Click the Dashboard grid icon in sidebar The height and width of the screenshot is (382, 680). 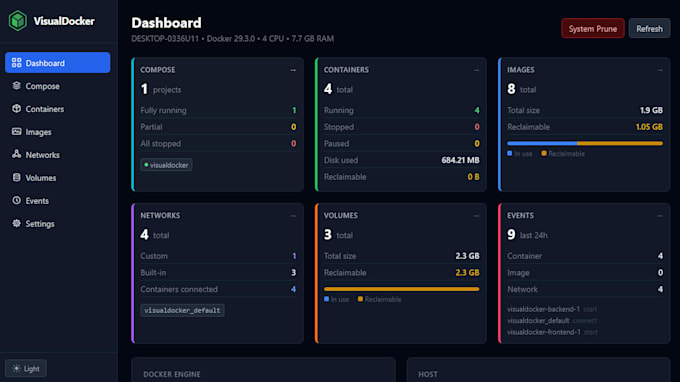[x=16, y=63]
